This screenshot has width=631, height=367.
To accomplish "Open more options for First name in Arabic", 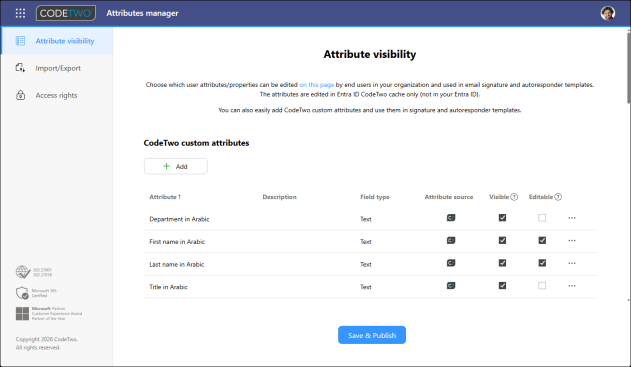I will pos(572,240).
